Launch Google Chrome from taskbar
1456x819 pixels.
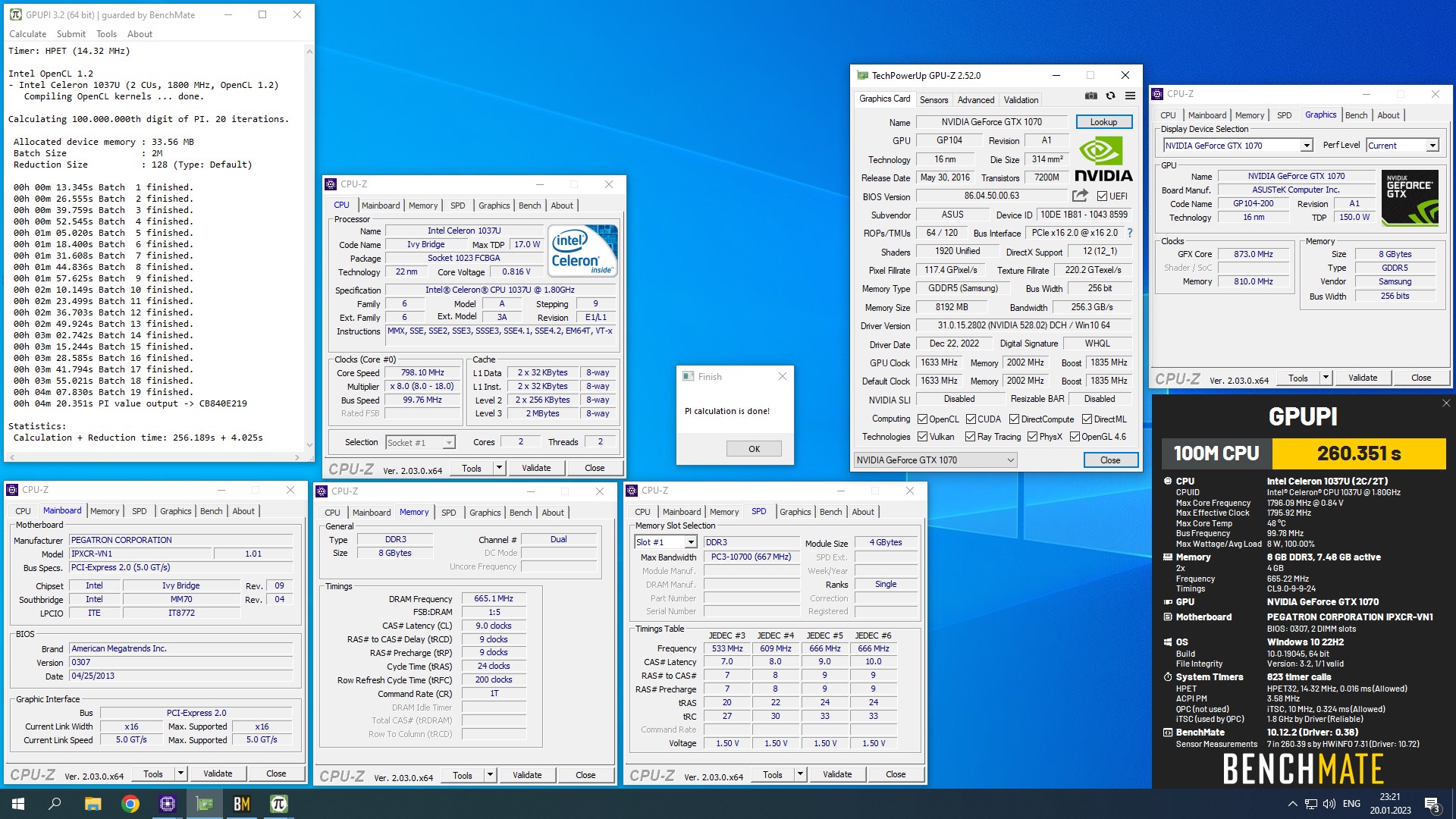[130, 804]
